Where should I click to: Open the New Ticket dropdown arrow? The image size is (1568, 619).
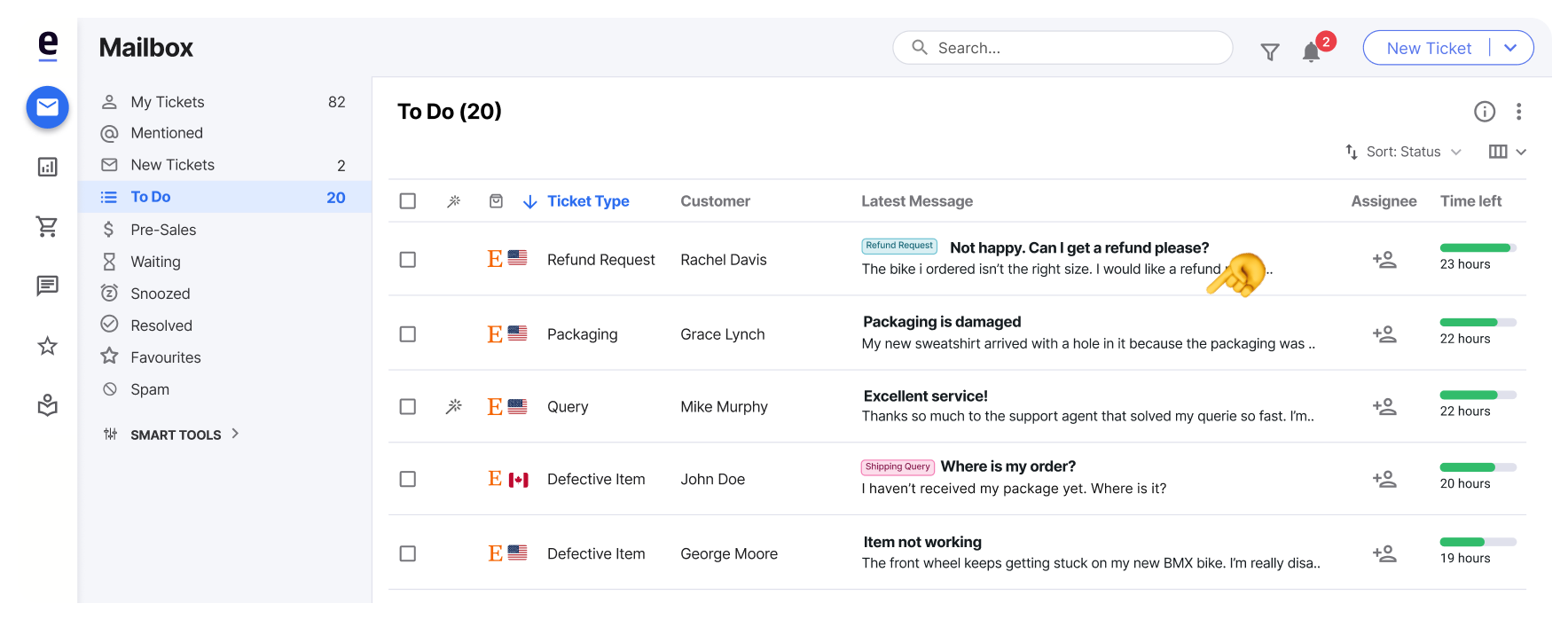click(x=1510, y=48)
